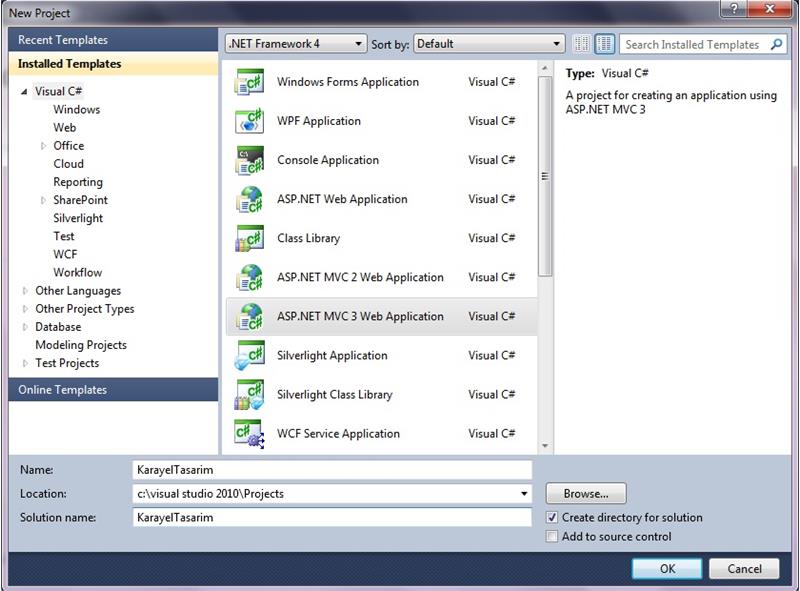Image resolution: width=800 pixels, height=591 pixels.
Task: Click the Cancel button
Action: coord(744,569)
